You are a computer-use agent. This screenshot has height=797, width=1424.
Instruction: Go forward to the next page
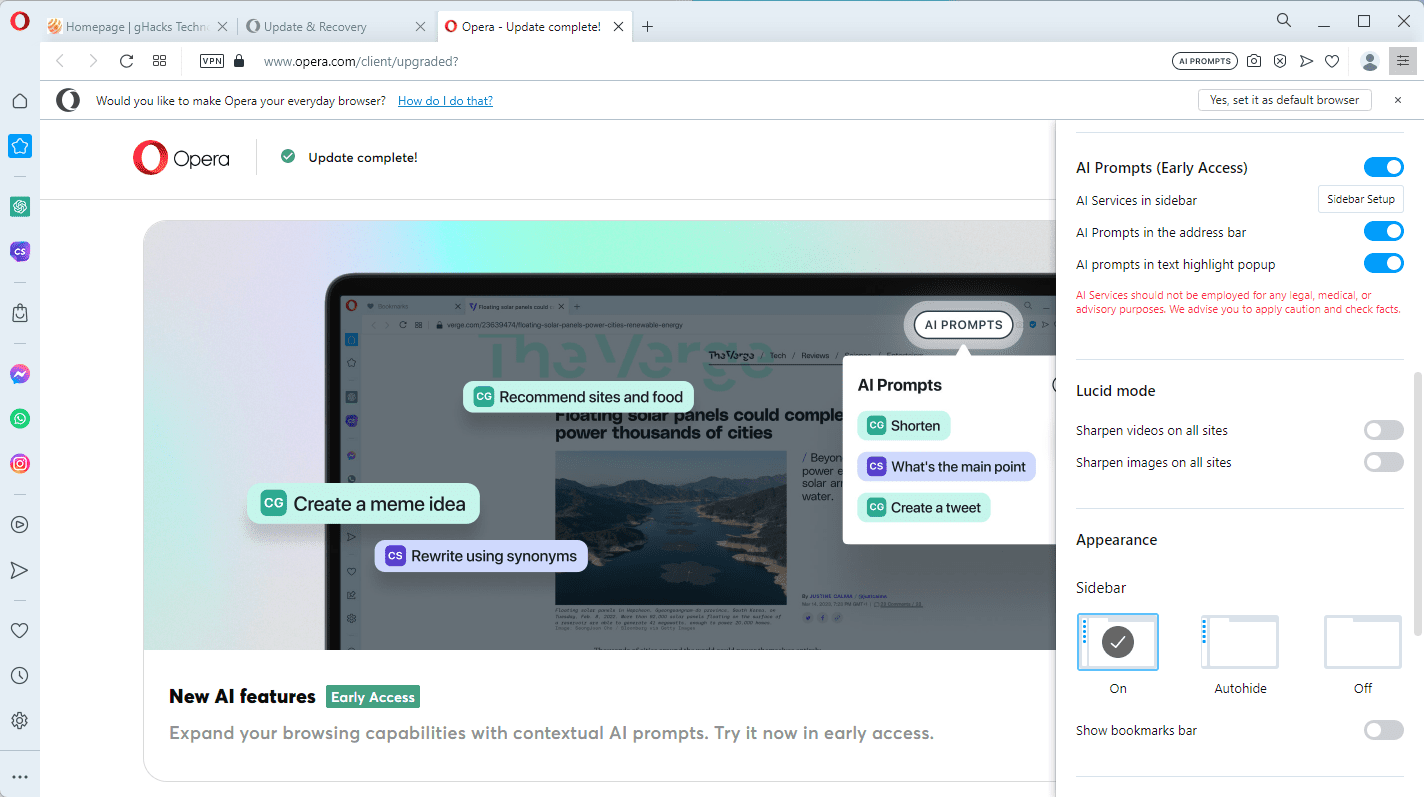(x=93, y=61)
